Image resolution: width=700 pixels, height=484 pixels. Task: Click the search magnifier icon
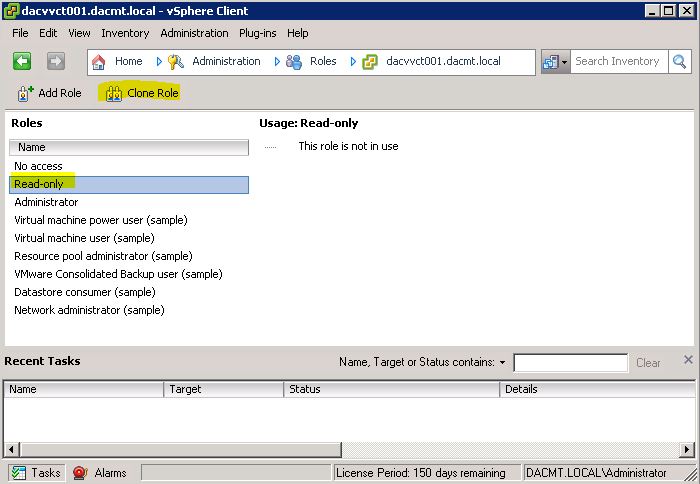[679, 61]
